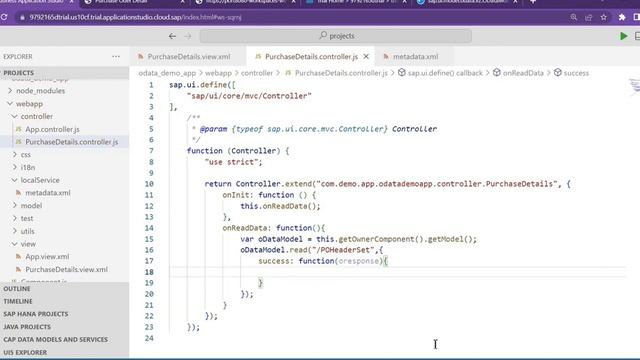Image resolution: width=640 pixels, height=360 pixels.
Task: Collapse the controller folder
Action: coord(36,116)
